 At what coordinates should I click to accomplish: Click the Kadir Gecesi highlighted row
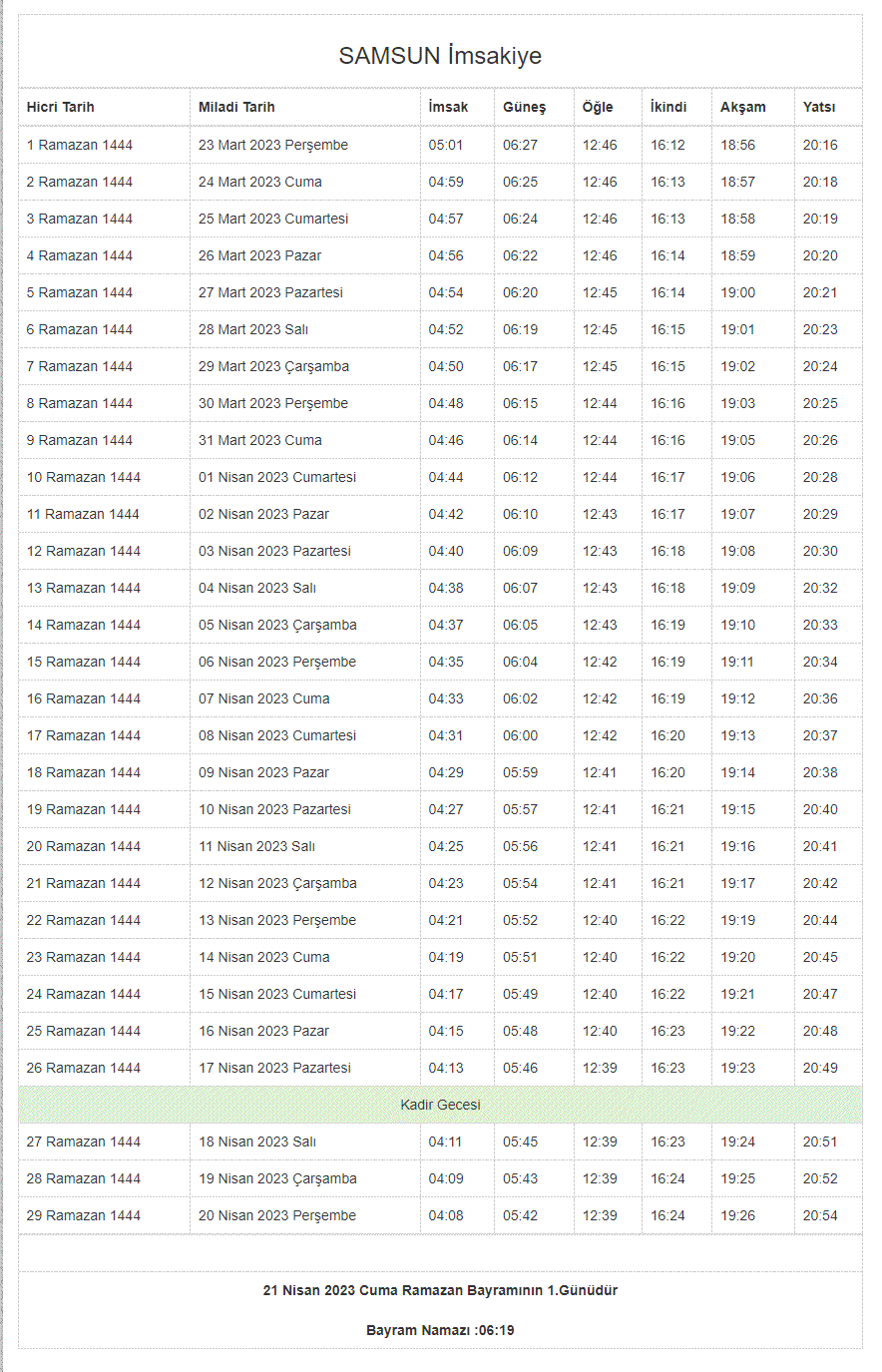tap(440, 1105)
